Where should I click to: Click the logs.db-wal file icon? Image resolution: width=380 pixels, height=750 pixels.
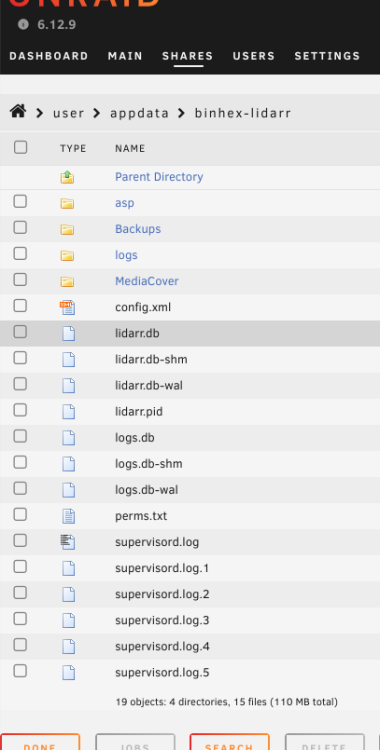coord(68,490)
